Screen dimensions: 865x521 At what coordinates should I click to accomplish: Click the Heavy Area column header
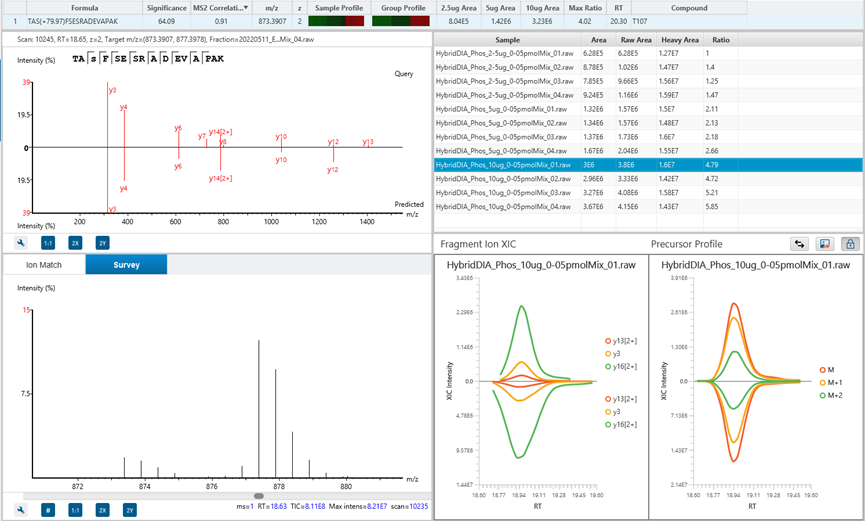[x=680, y=40]
